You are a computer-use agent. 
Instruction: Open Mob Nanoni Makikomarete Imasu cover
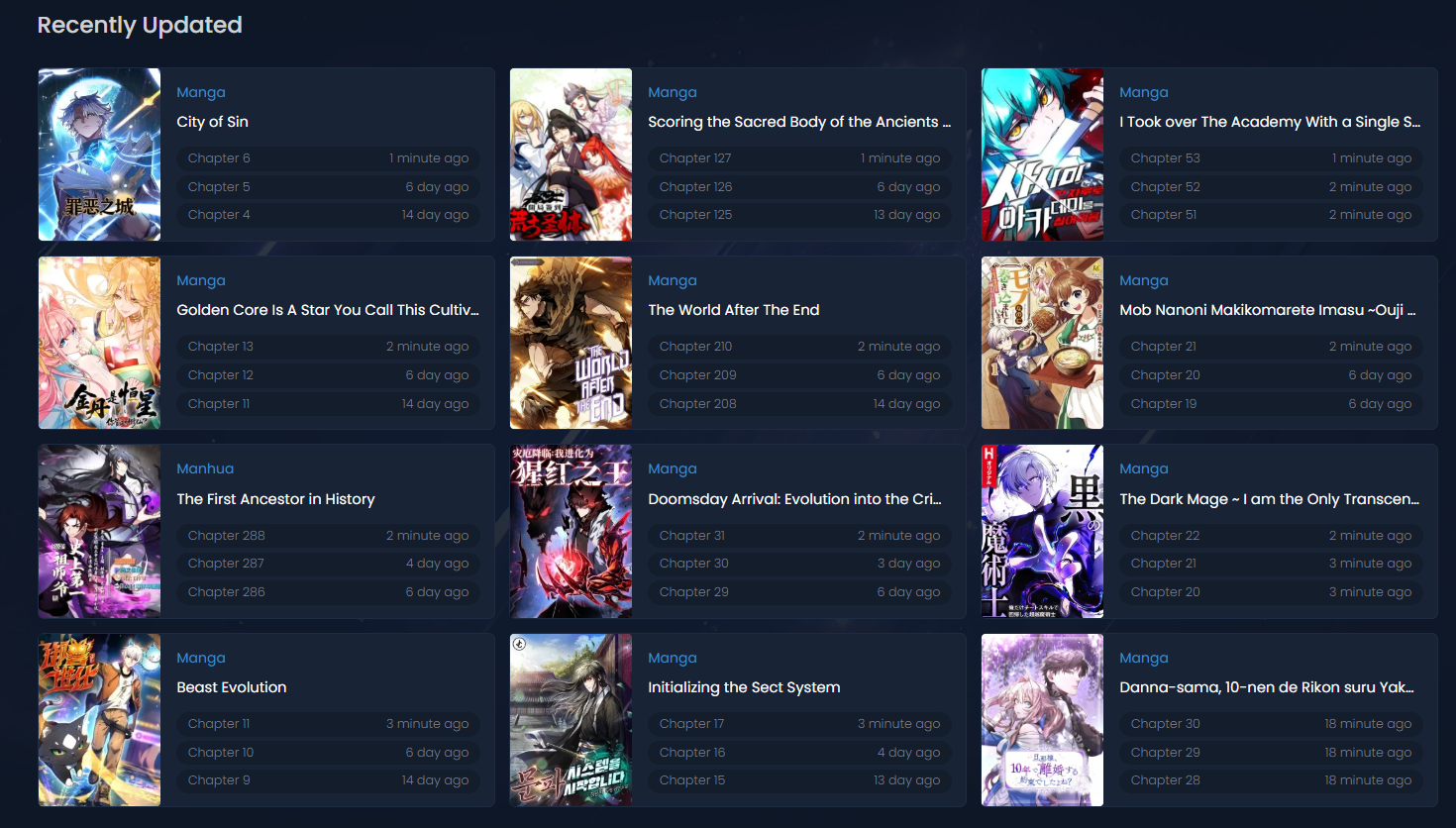(x=1042, y=343)
